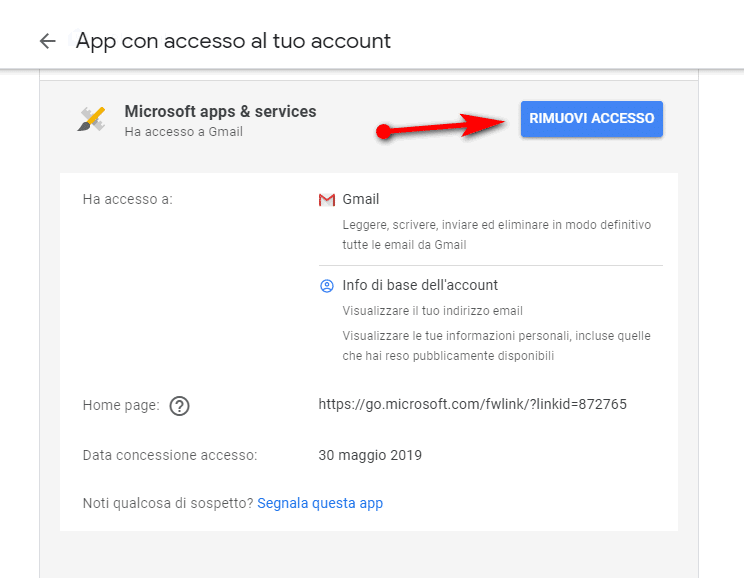
Task: Click the account info profile icon
Action: click(327, 286)
